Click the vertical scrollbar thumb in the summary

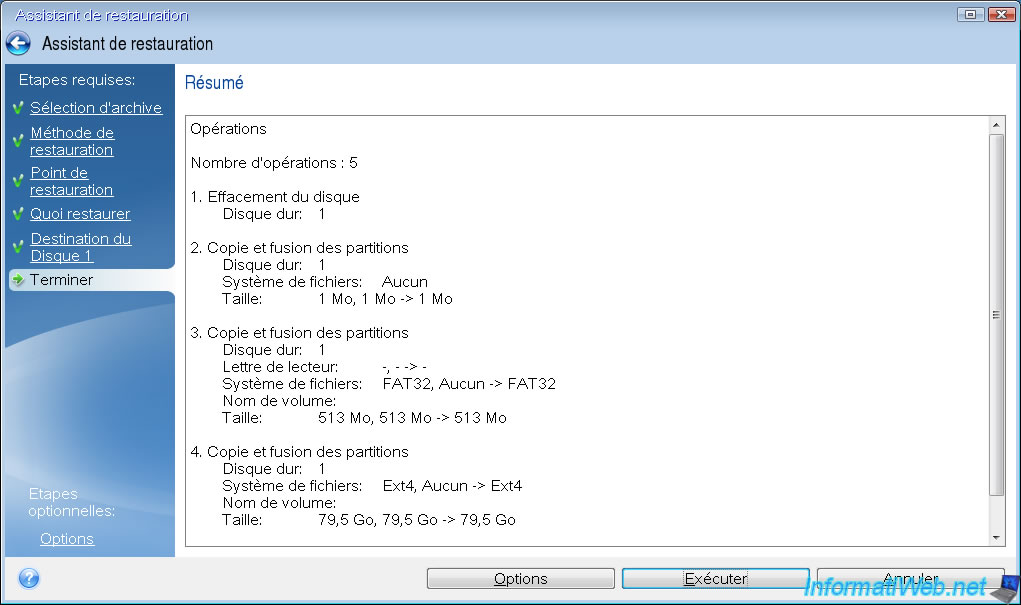996,314
